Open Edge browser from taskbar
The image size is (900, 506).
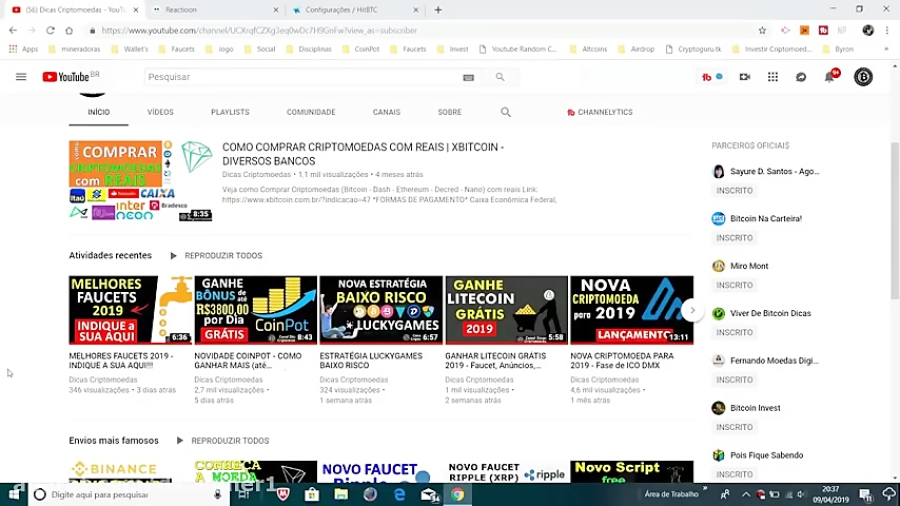(399, 495)
